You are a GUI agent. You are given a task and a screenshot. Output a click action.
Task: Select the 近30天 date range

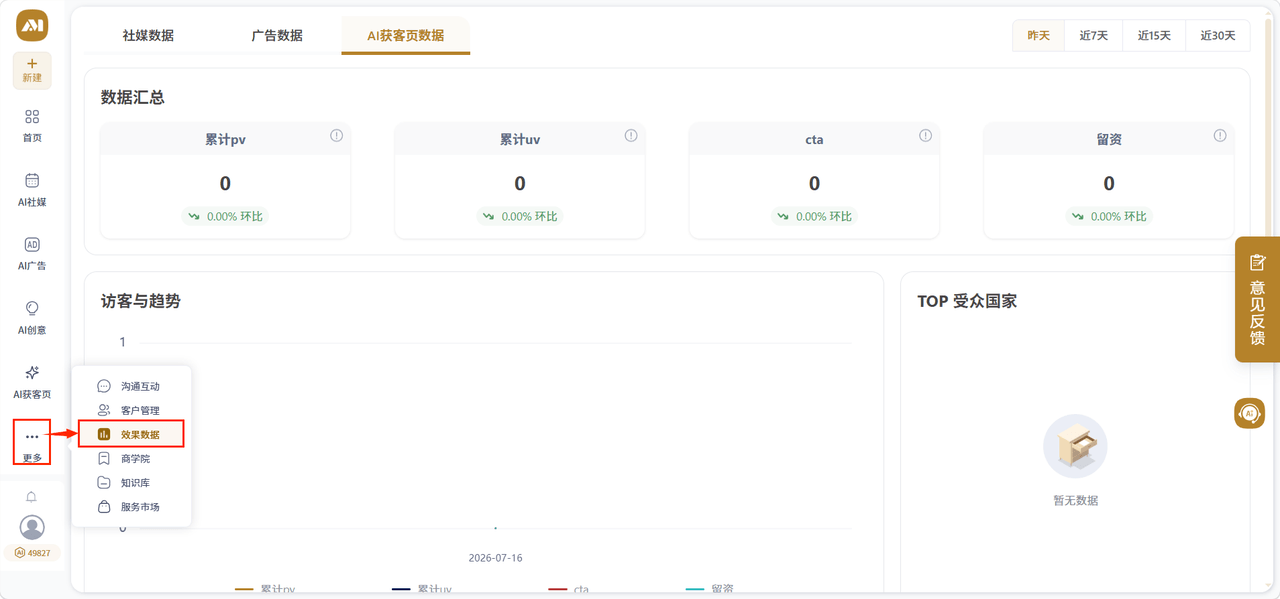point(1218,35)
